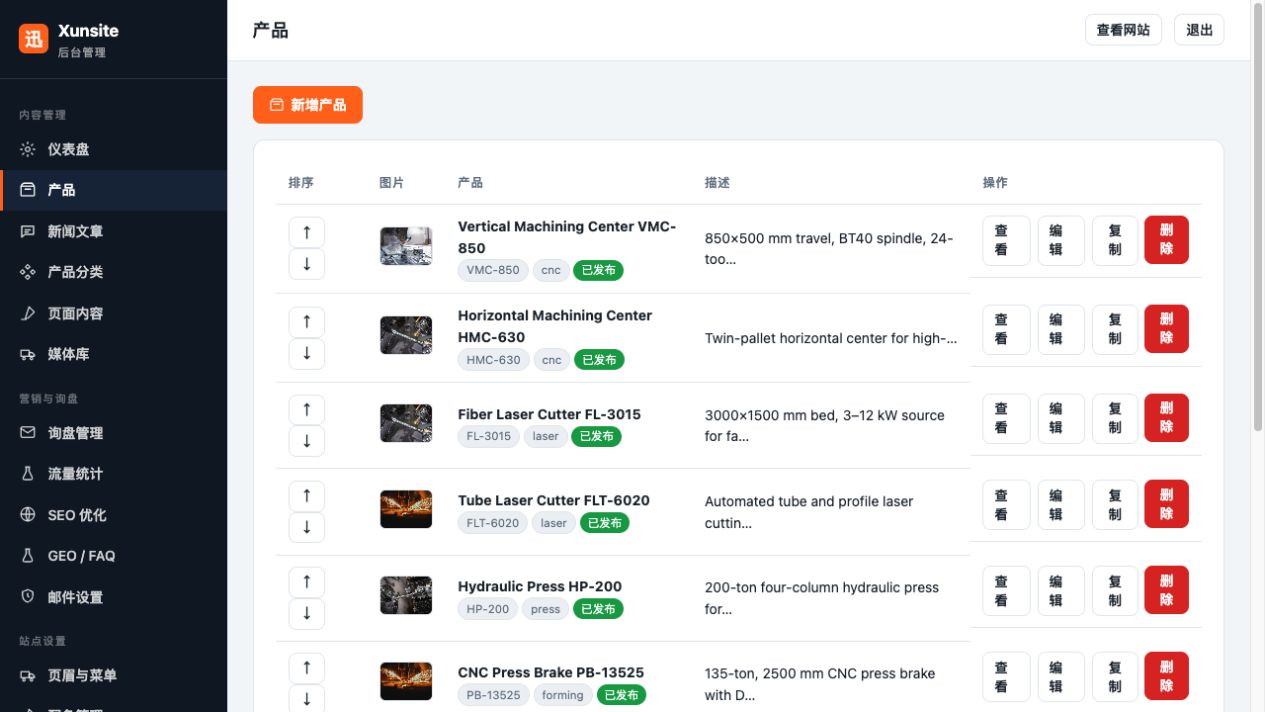Click the 新闻文章 speech-bubble icon
The height and width of the screenshot is (712, 1265).
(x=28, y=231)
